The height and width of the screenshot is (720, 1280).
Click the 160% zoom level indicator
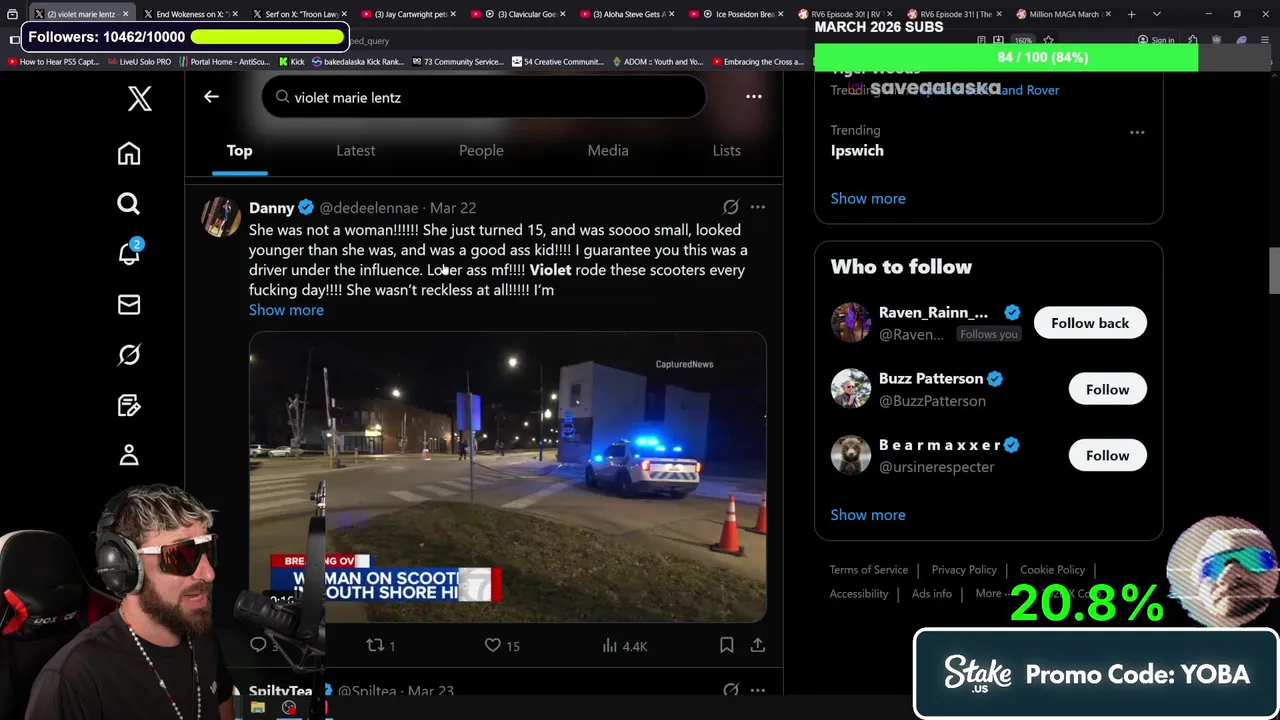(x=1023, y=40)
